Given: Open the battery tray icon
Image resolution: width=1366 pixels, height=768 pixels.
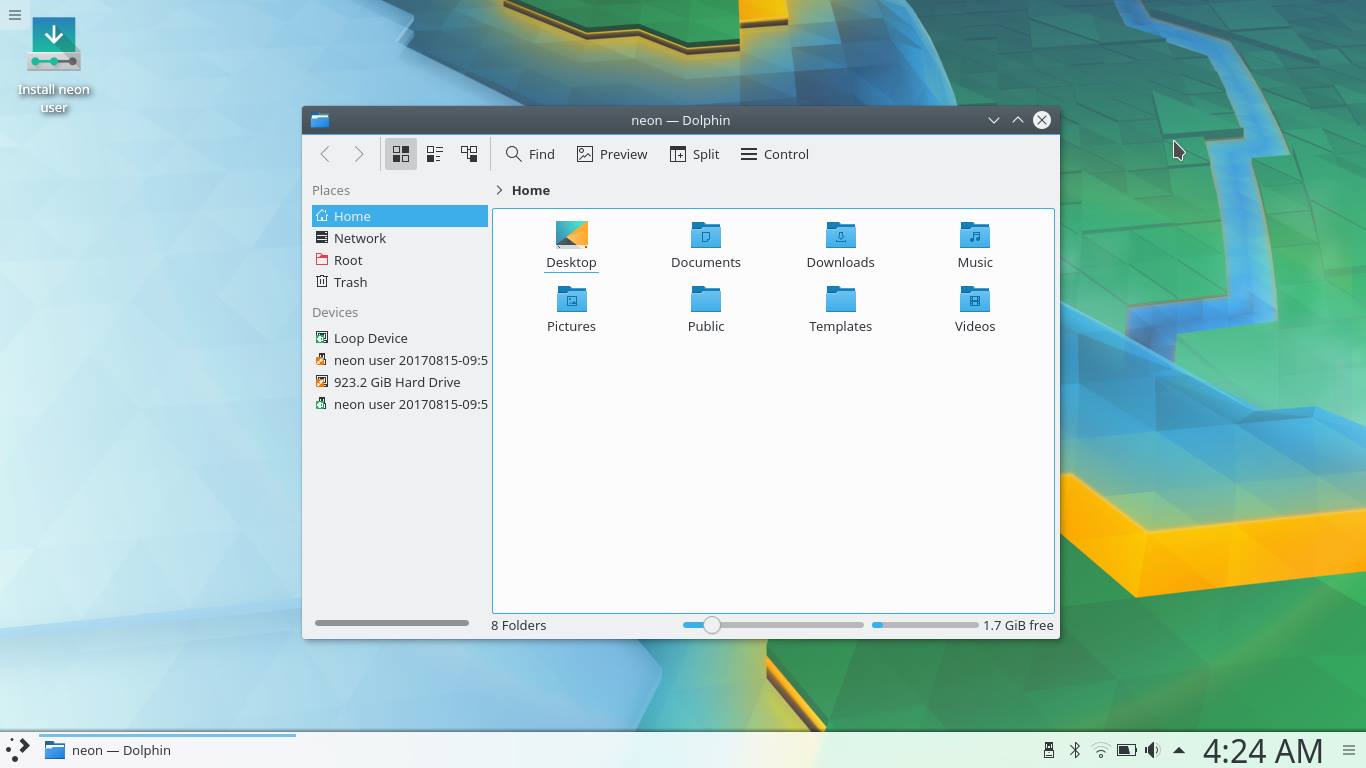Looking at the screenshot, I should (x=1126, y=750).
